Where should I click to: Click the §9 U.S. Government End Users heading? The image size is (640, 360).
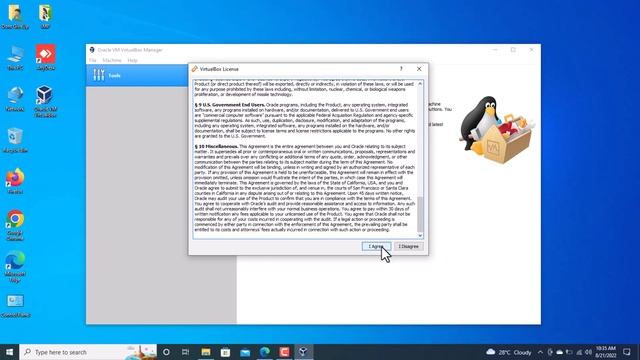point(230,105)
